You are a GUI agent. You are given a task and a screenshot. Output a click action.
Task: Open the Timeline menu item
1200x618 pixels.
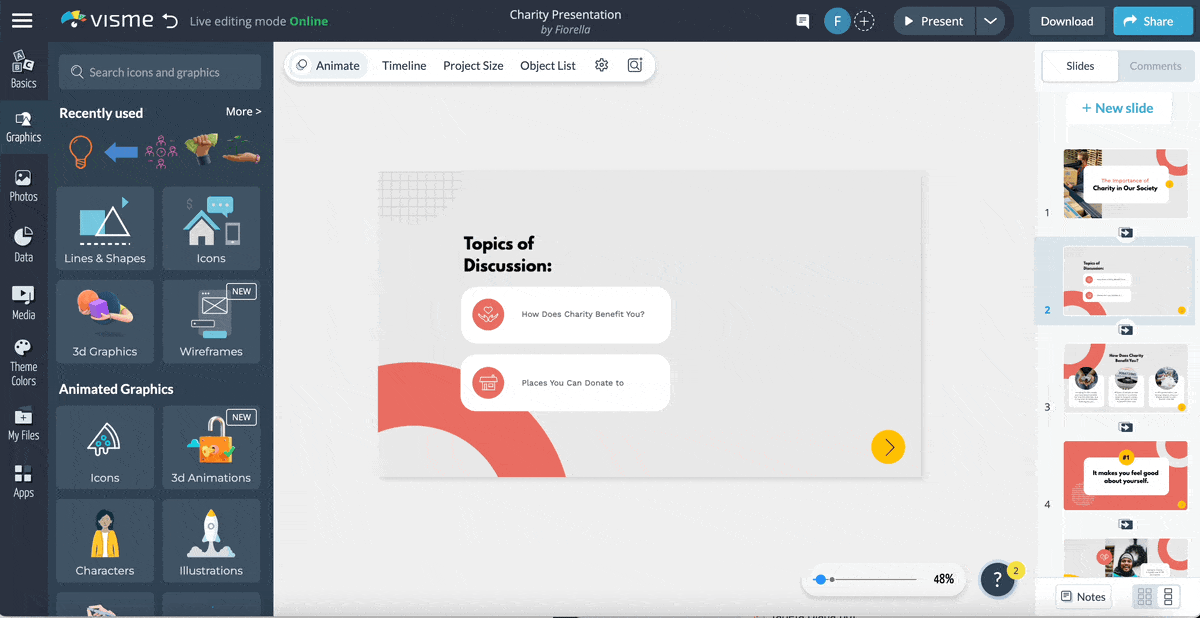tap(404, 66)
